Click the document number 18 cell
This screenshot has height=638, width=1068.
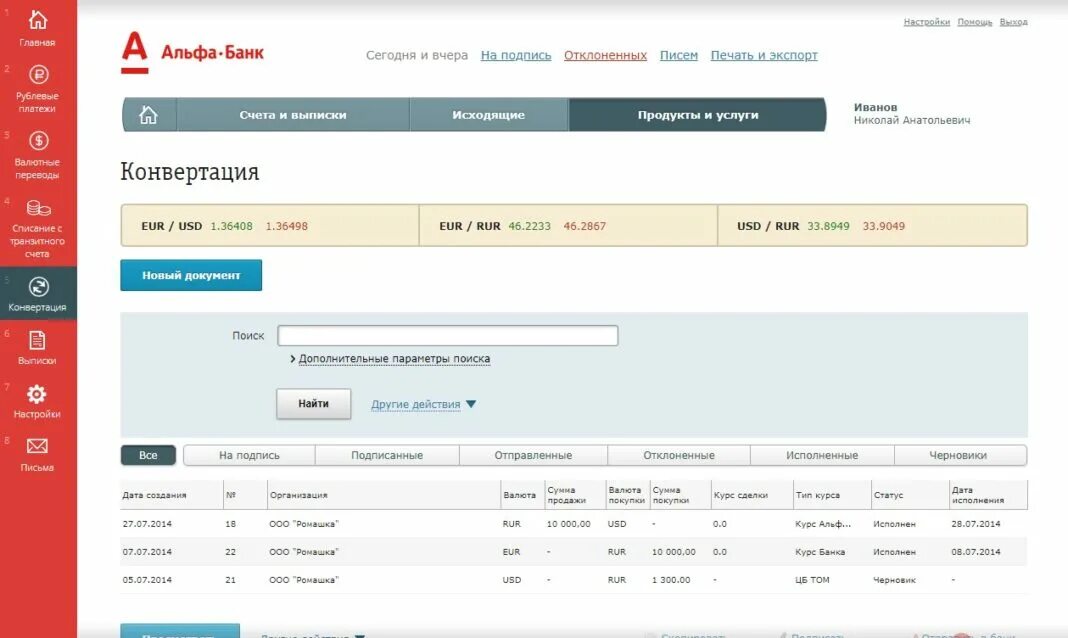tap(230, 524)
